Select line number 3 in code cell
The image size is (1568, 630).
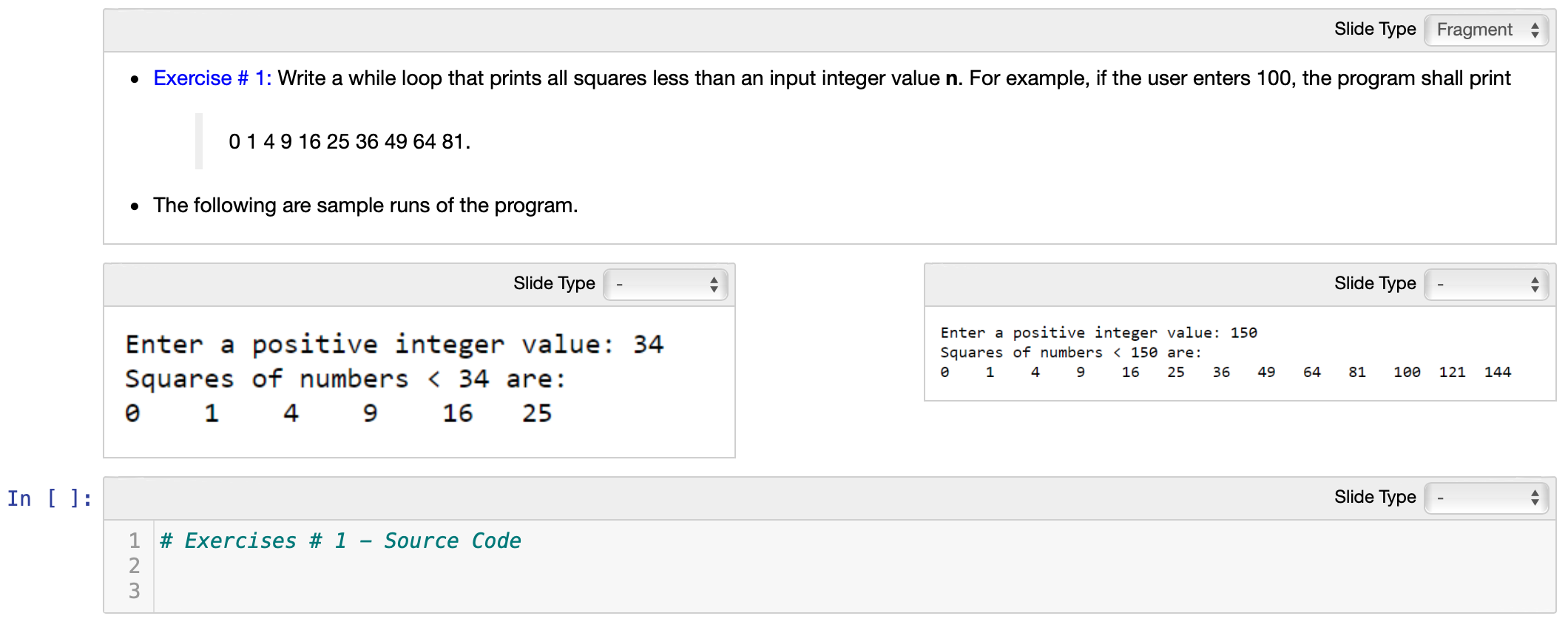tap(134, 591)
